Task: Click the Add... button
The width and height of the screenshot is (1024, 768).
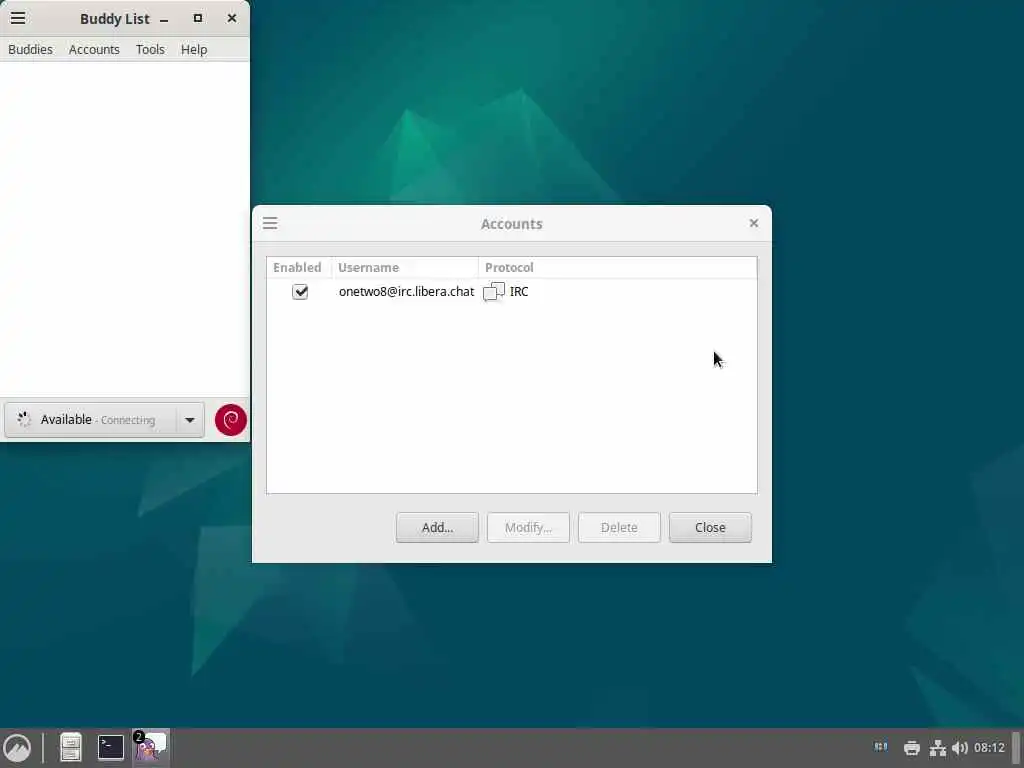Action: (437, 528)
